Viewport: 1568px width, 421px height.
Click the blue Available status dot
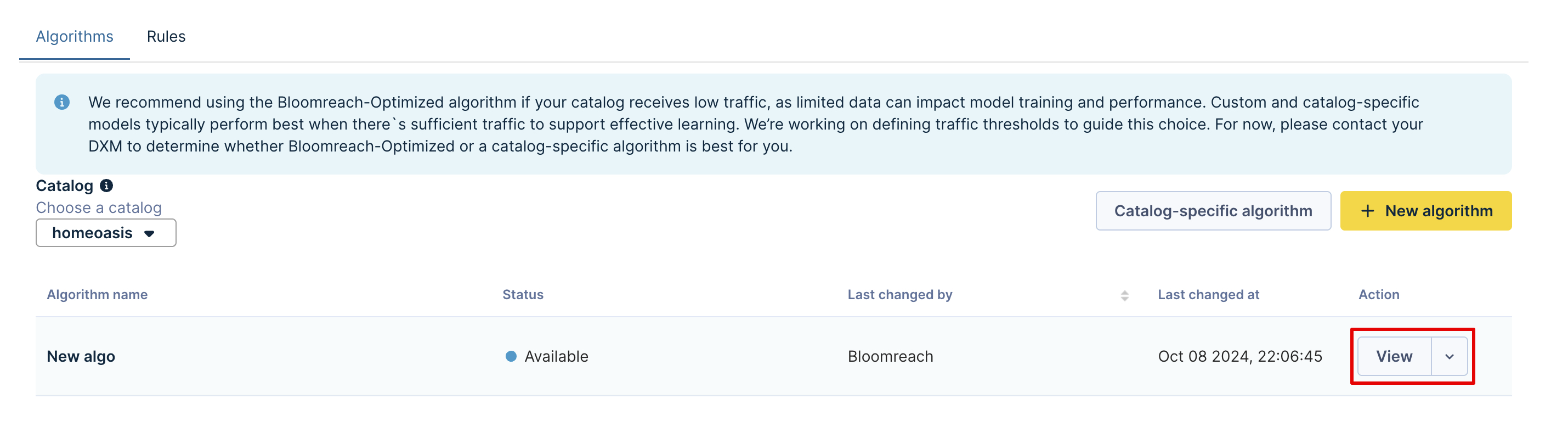[511, 356]
